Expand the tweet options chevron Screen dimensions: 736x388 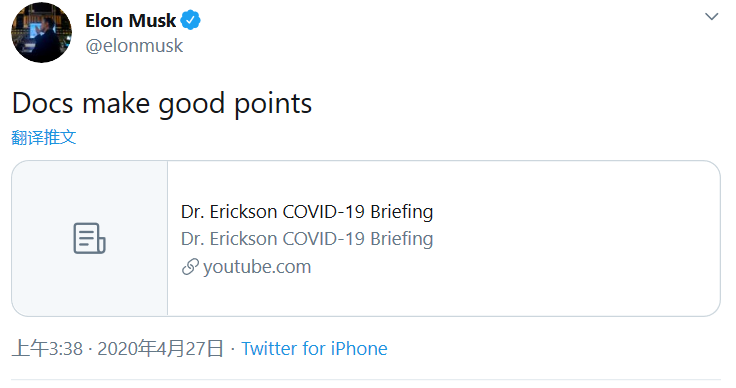point(712,17)
